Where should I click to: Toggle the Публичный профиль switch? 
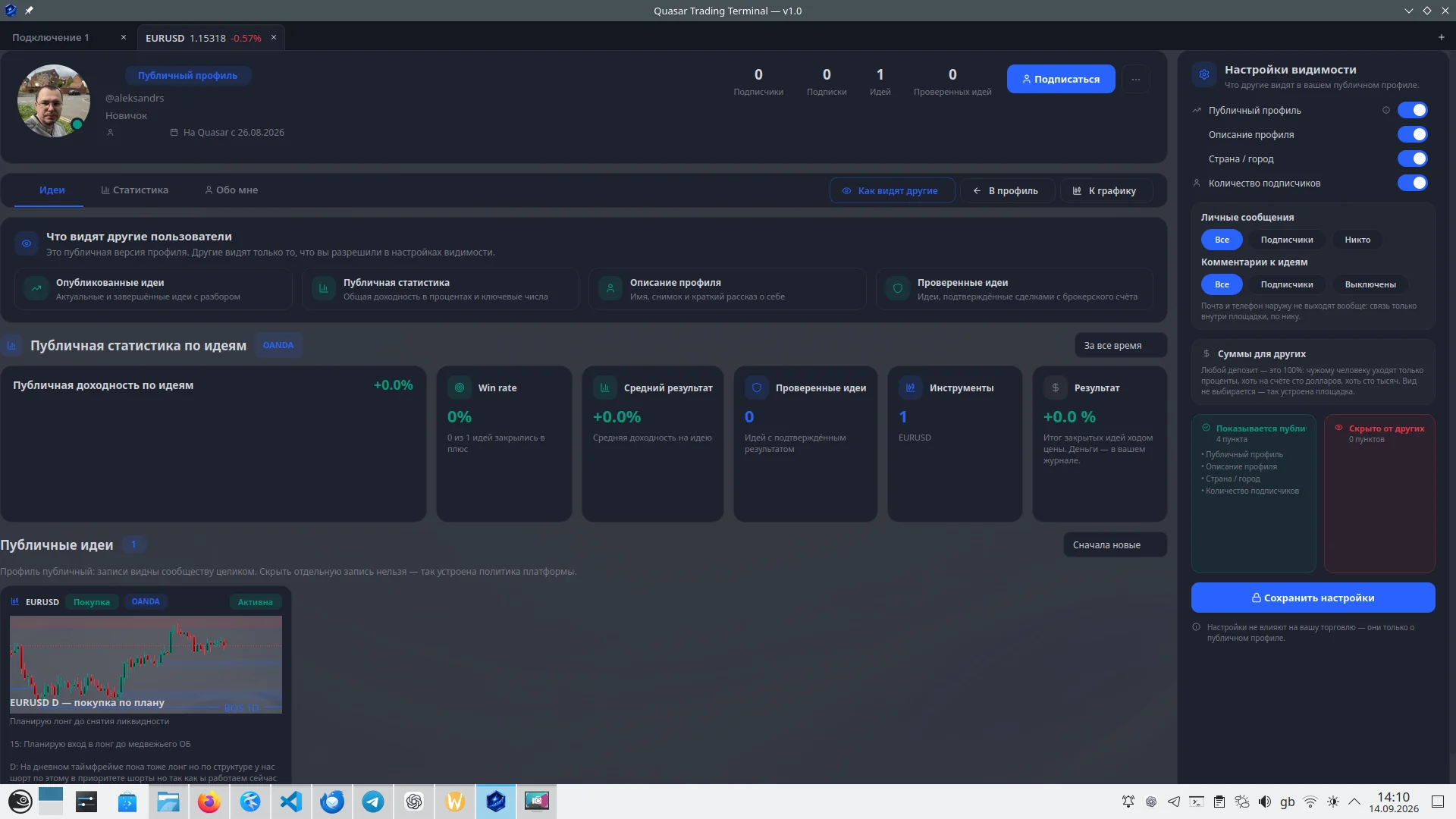pos(1412,110)
